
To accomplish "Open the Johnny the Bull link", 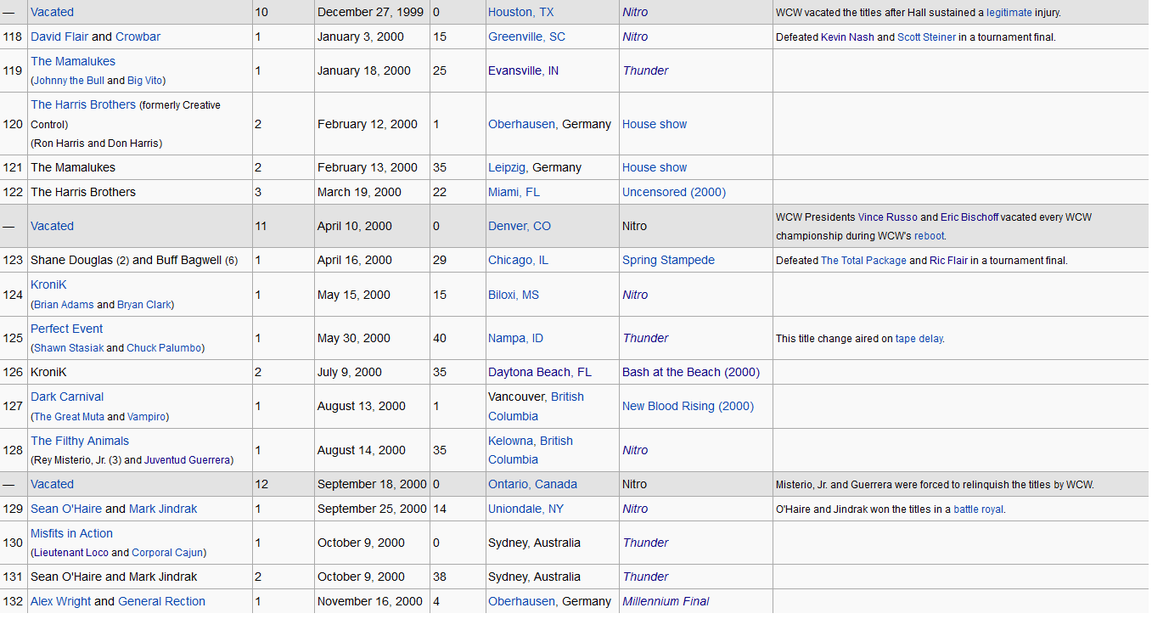I will (69, 81).
